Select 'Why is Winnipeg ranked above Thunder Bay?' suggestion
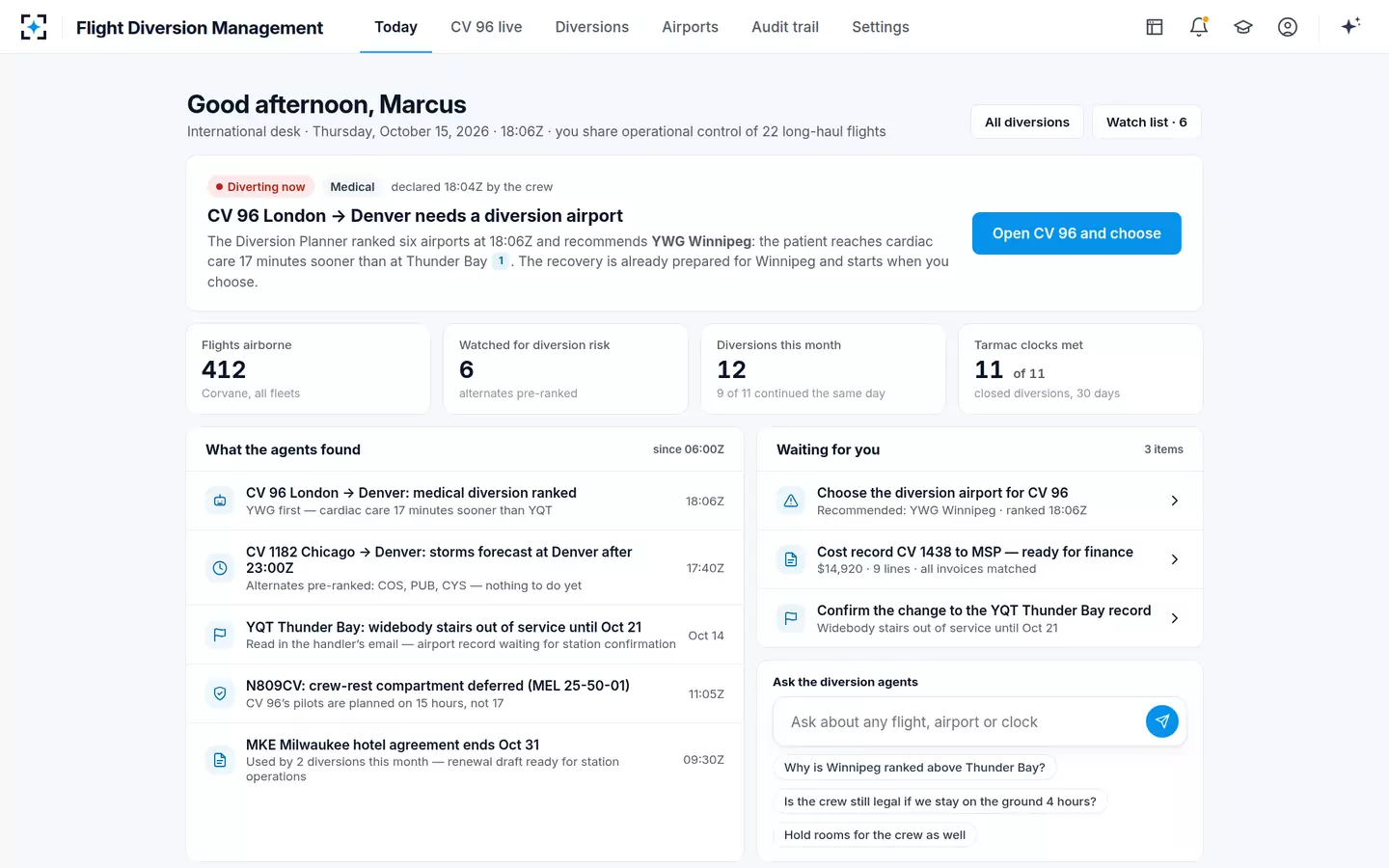The image size is (1389, 868). 914,768
